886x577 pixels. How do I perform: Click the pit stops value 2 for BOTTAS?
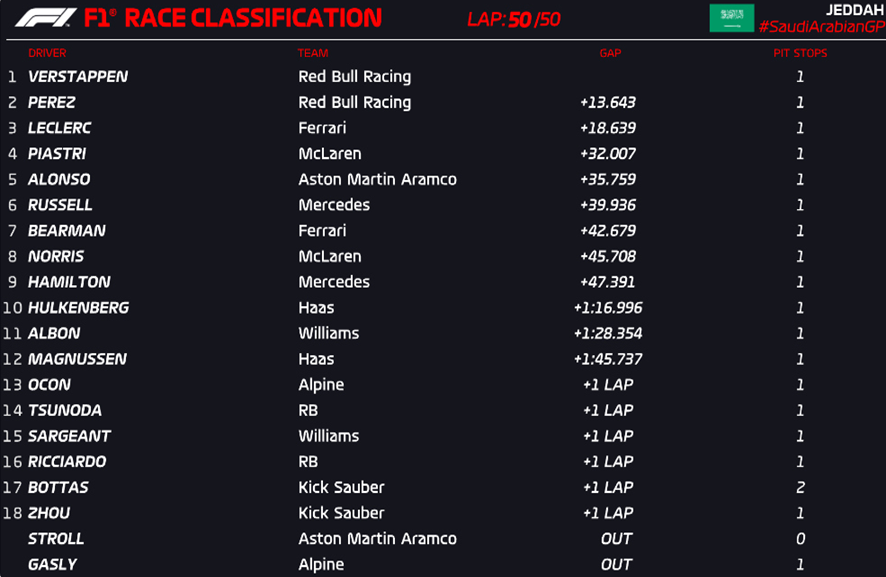[800, 488]
